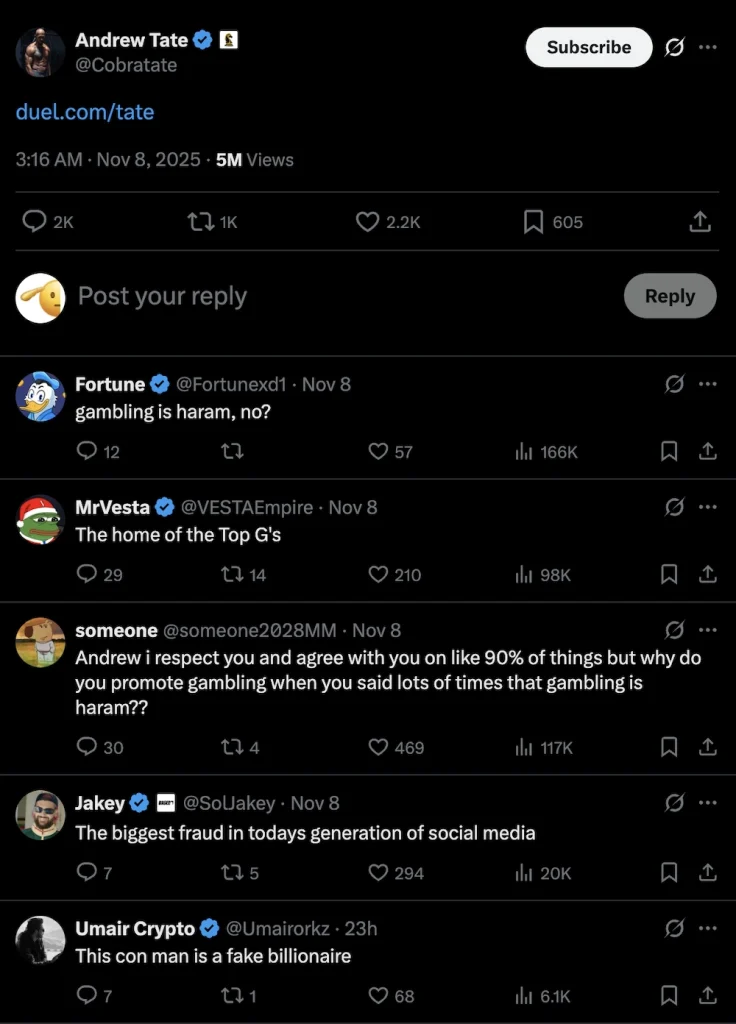This screenshot has height=1024, width=736.
Task: View analytics on Umair Crypto's reply
Action: click(x=524, y=996)
